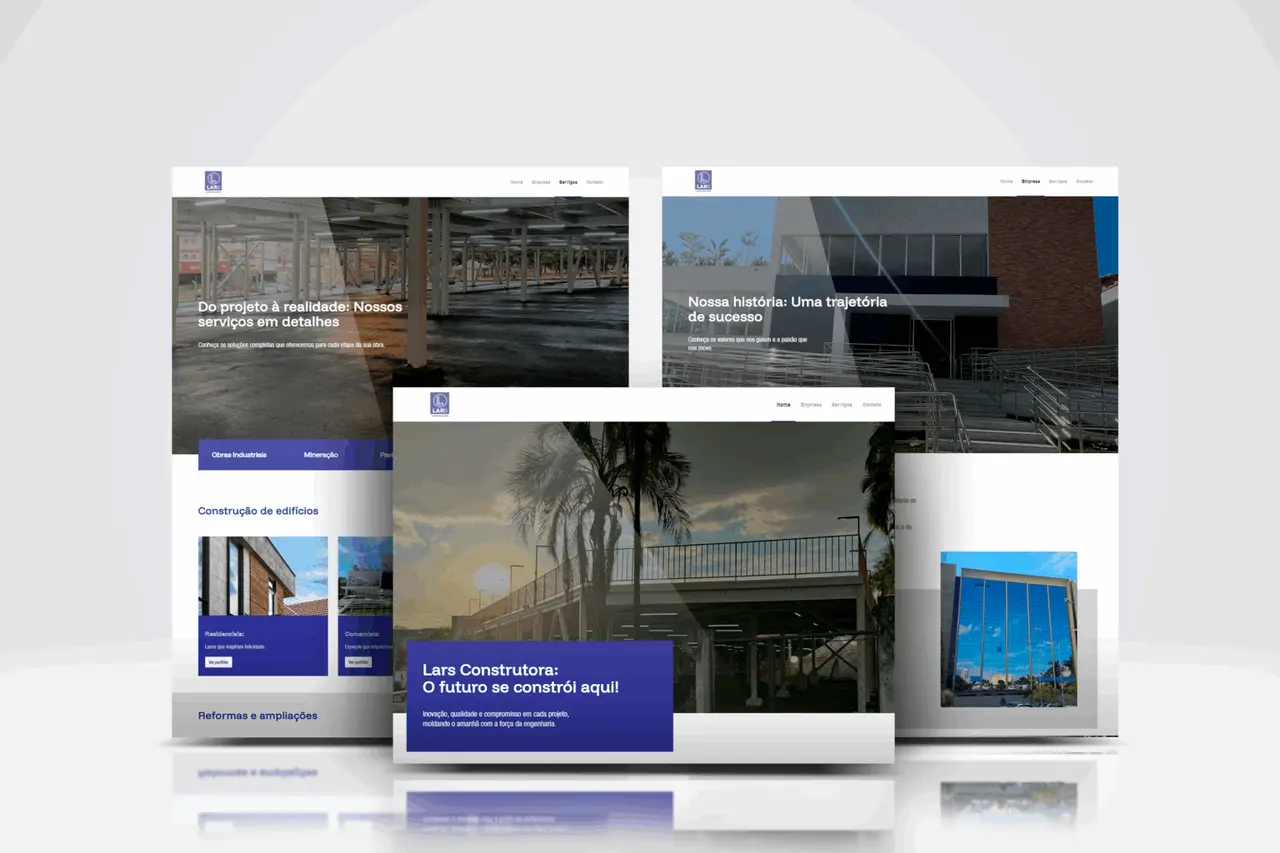Open Empresa from the front page navigation

811,405
